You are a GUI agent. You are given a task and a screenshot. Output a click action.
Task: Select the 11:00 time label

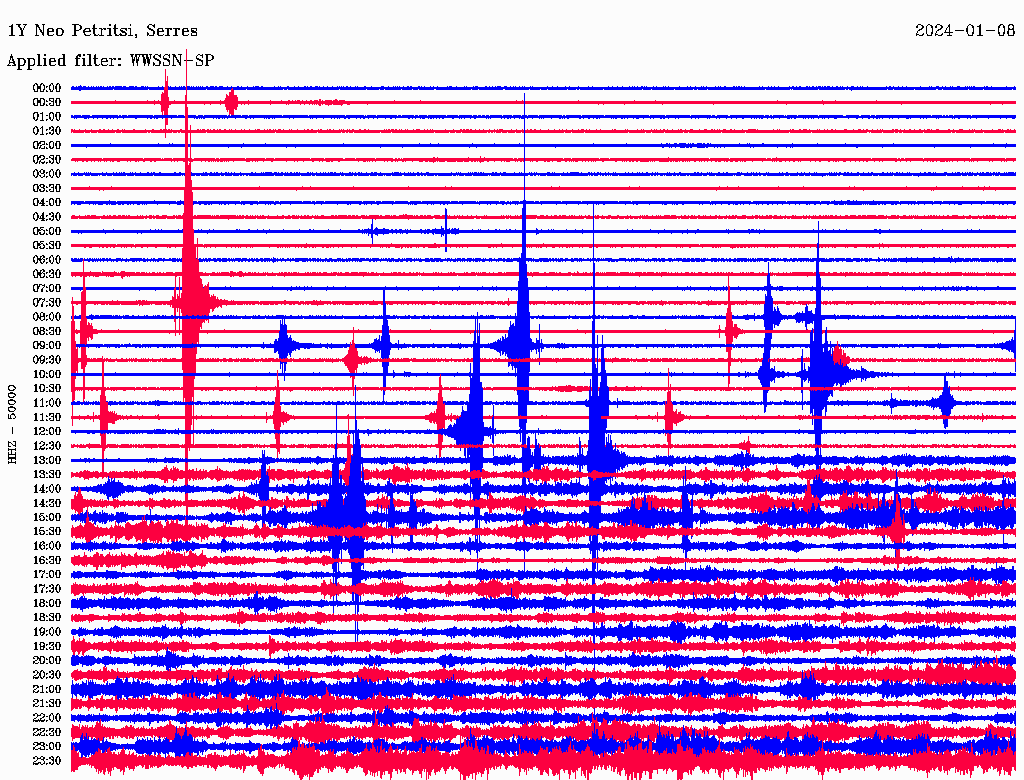click(x=47, y=402)
